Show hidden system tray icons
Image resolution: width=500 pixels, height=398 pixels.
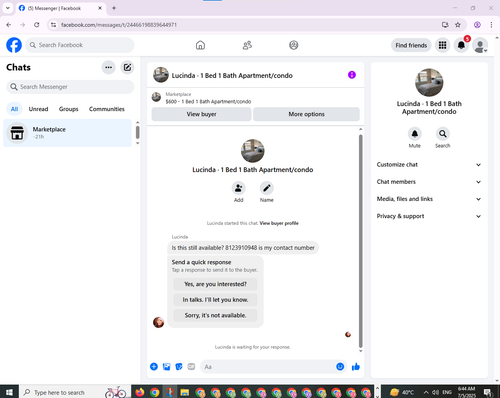[426, 392]
